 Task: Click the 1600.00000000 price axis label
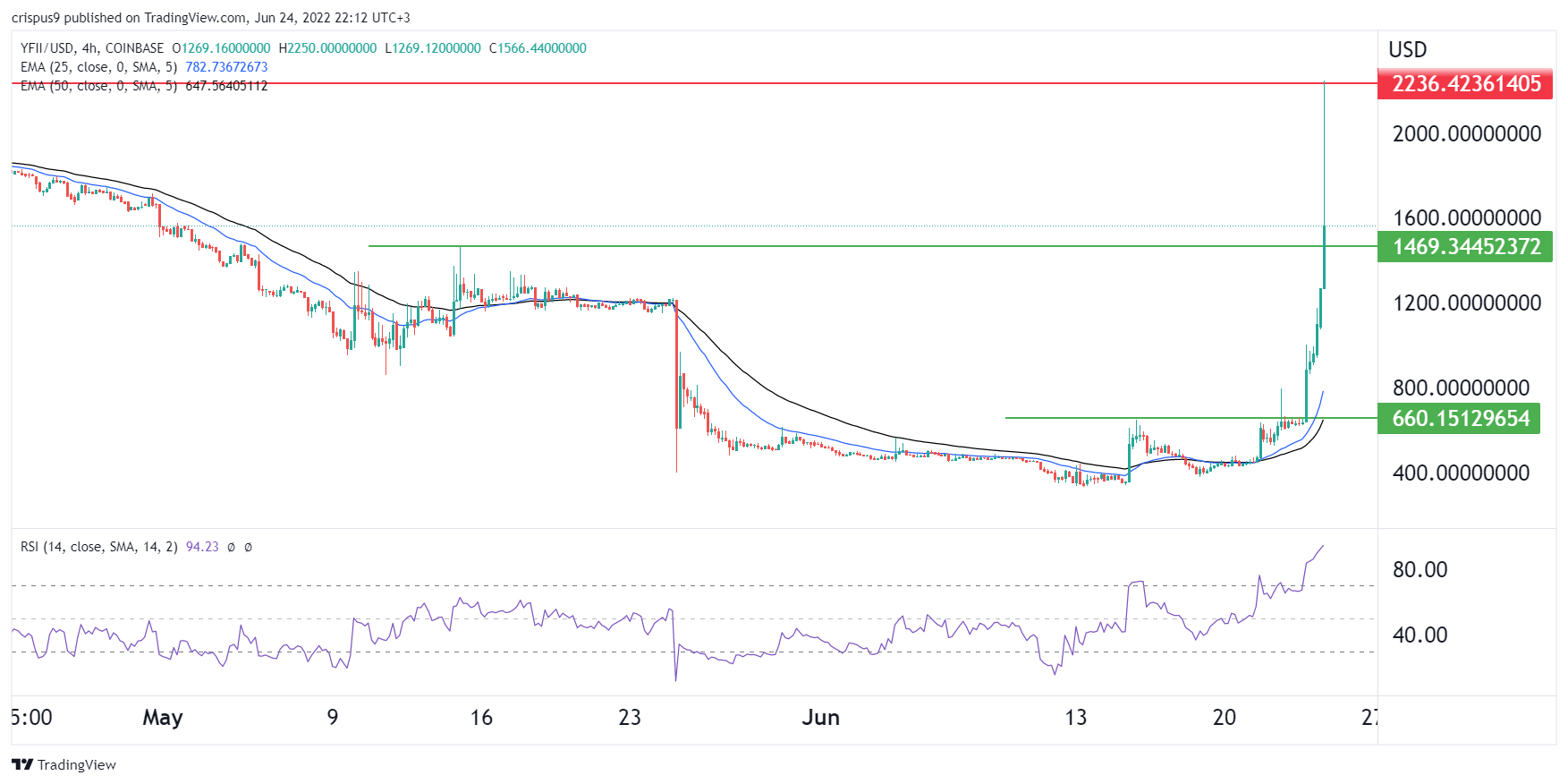coord(1467,218)
